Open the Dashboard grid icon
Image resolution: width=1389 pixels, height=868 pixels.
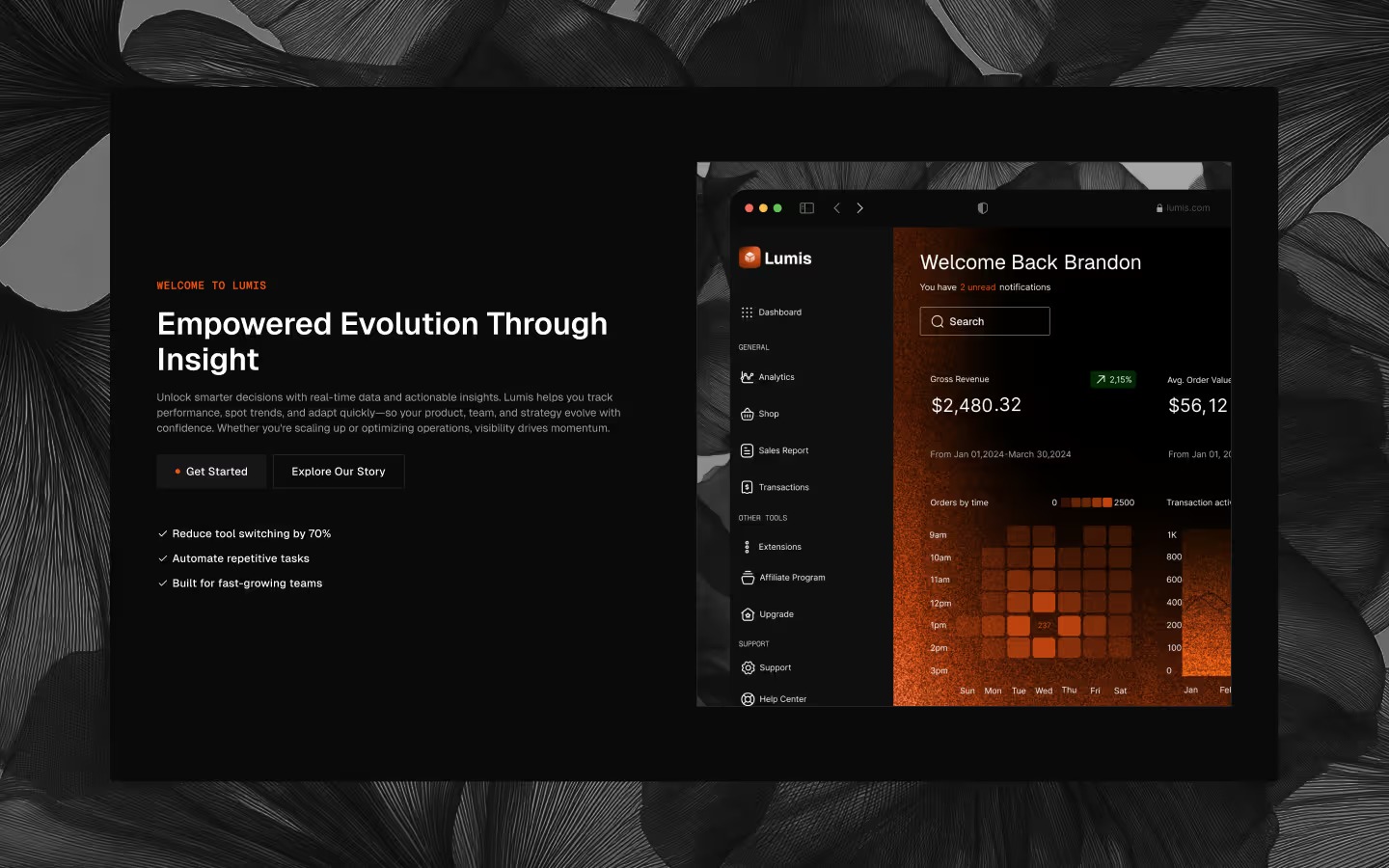[x=747, y=312]
